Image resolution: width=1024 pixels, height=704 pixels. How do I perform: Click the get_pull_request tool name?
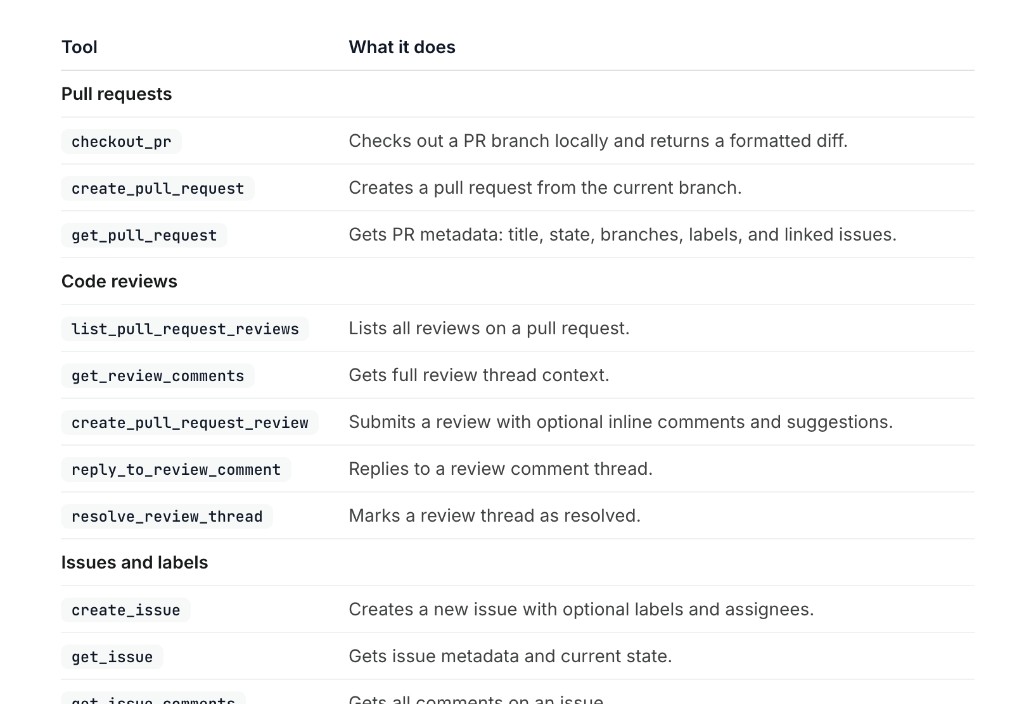click(144, 236)
